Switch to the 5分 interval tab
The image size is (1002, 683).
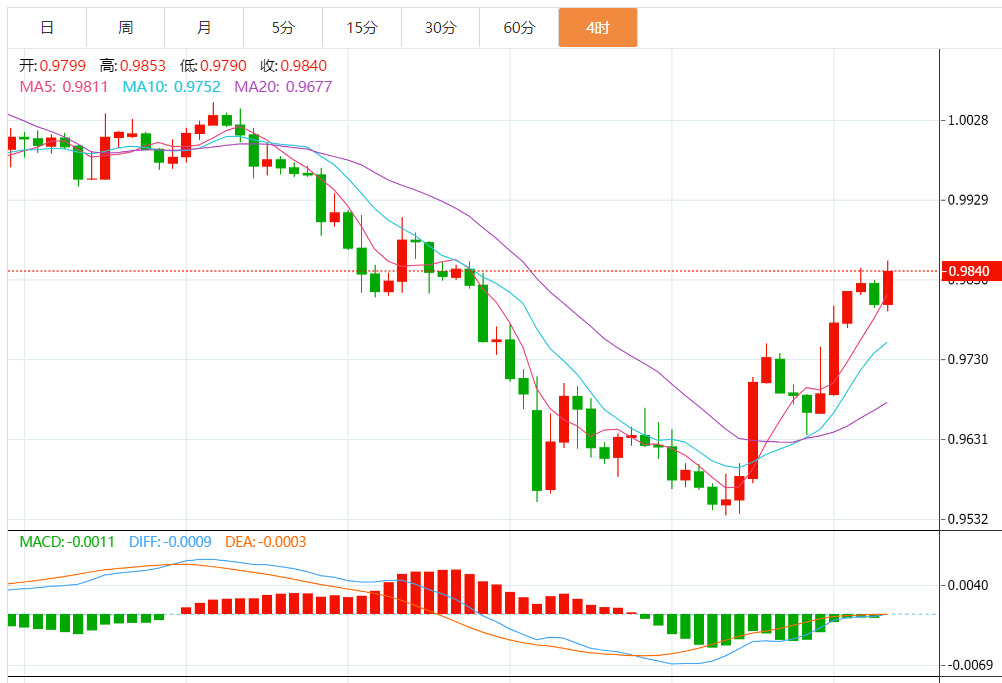click(x=283, y=28)
